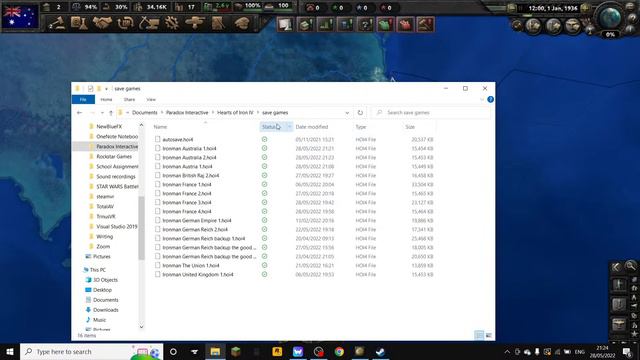This screenshot has height=360, width=640.
Task: Open Minecraft block icon on taskbar
Action: (236, 351)
